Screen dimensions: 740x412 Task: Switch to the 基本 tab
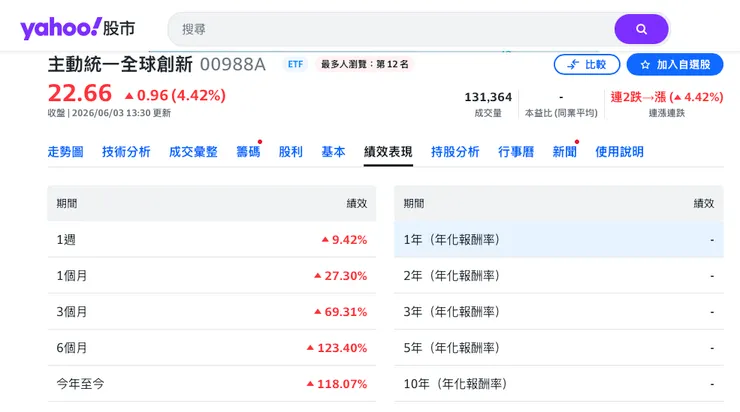[x=333, y=152]
